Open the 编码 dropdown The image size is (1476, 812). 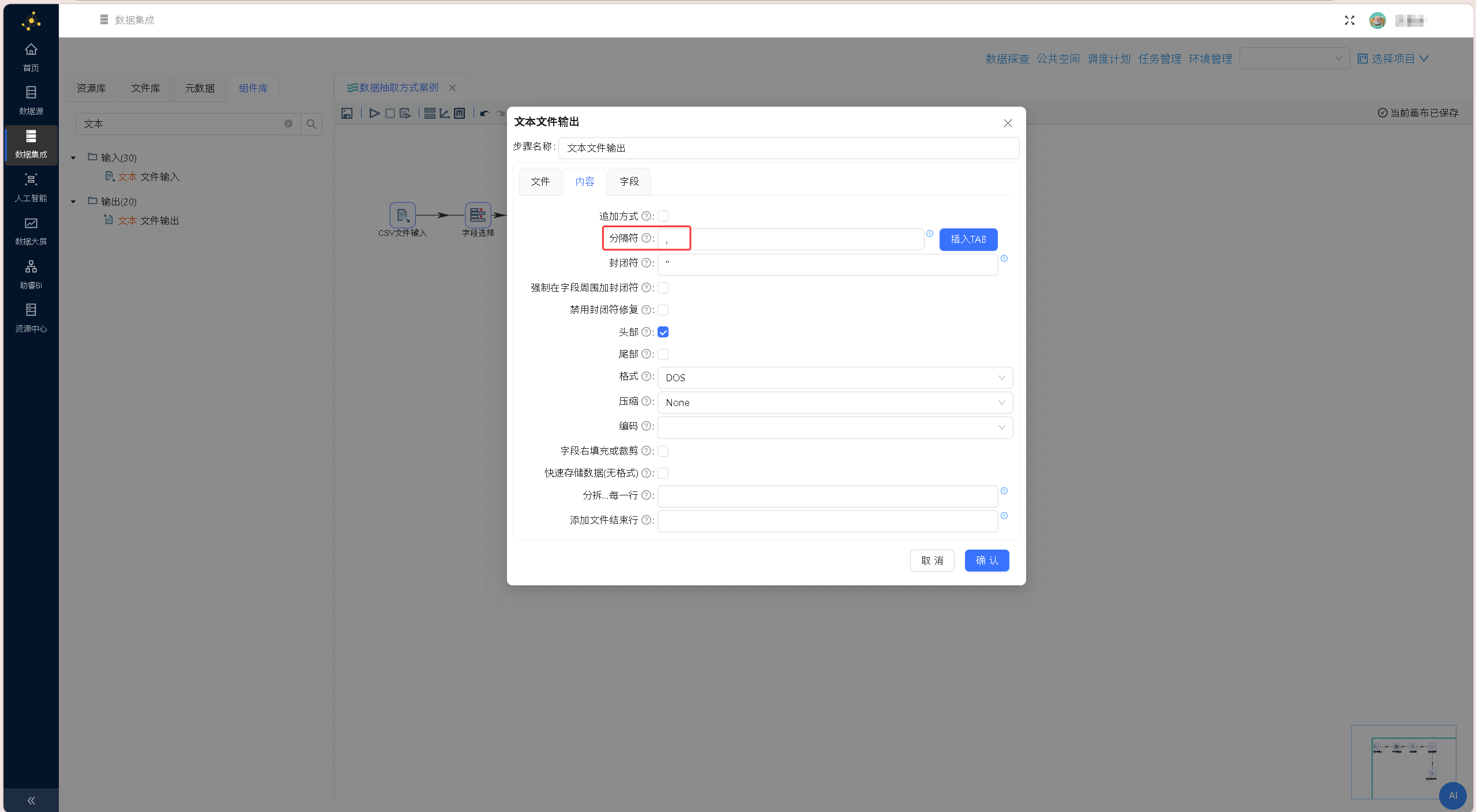point(835,427)
